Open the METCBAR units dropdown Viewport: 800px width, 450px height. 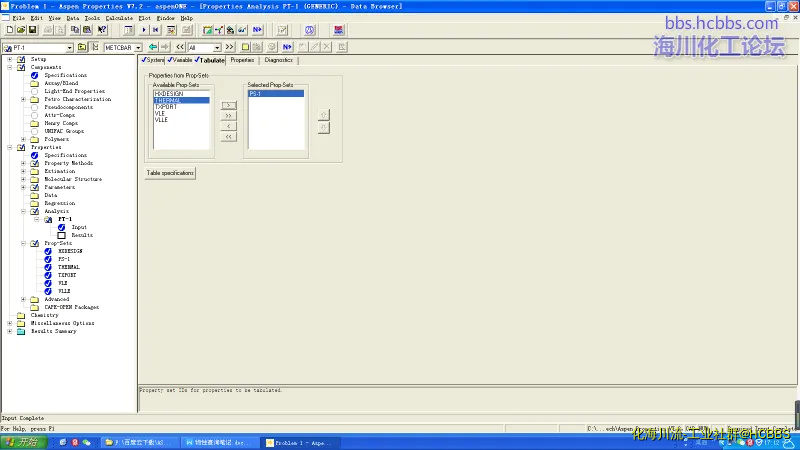click(138, 47)
